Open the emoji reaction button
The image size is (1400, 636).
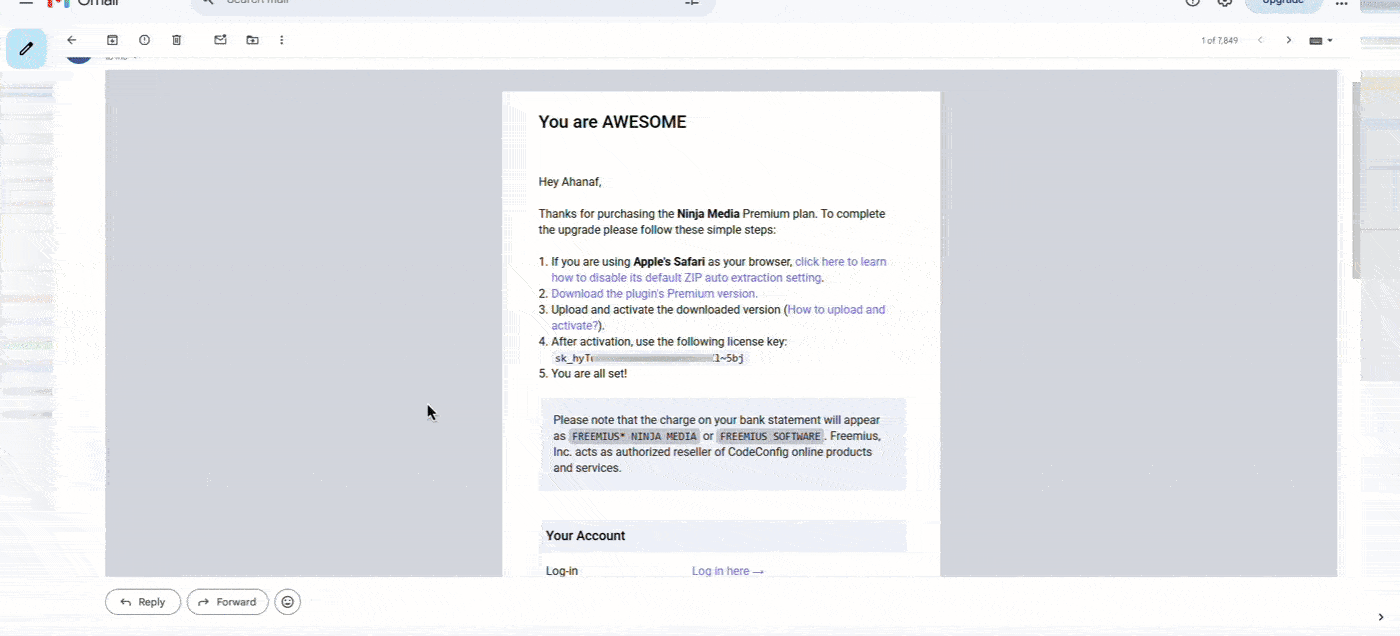pyautogui.click(x=288, y=602)
